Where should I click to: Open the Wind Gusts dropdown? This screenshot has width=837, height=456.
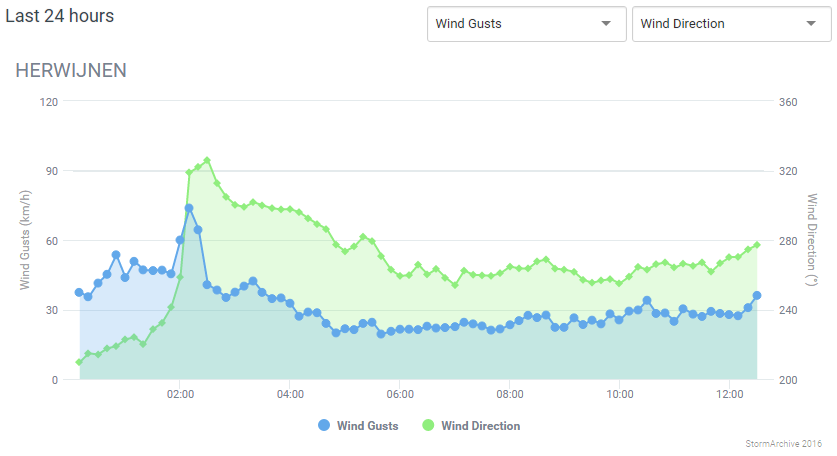[x=526, y=24]
